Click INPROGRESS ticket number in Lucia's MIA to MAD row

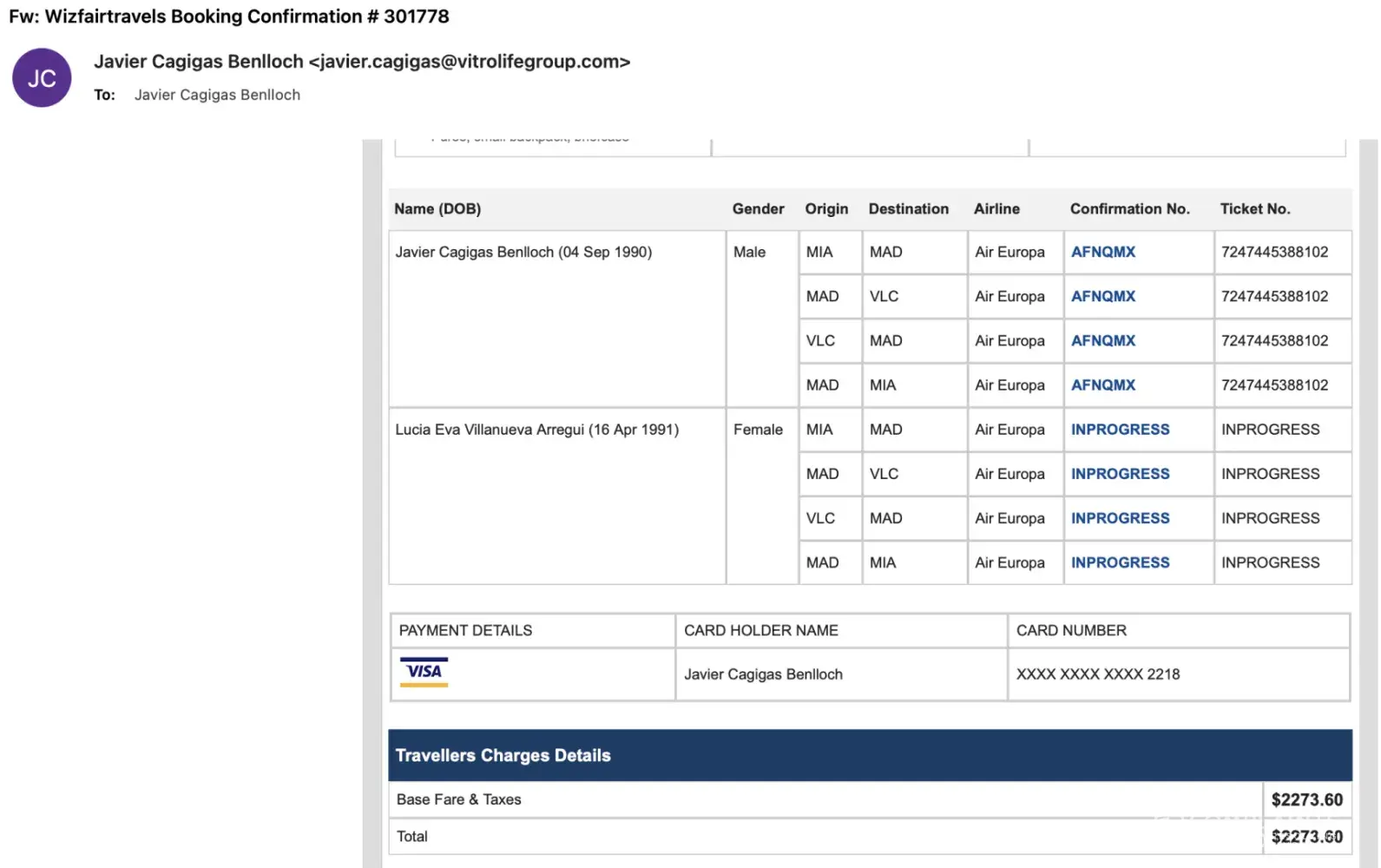click(1271, 430)
